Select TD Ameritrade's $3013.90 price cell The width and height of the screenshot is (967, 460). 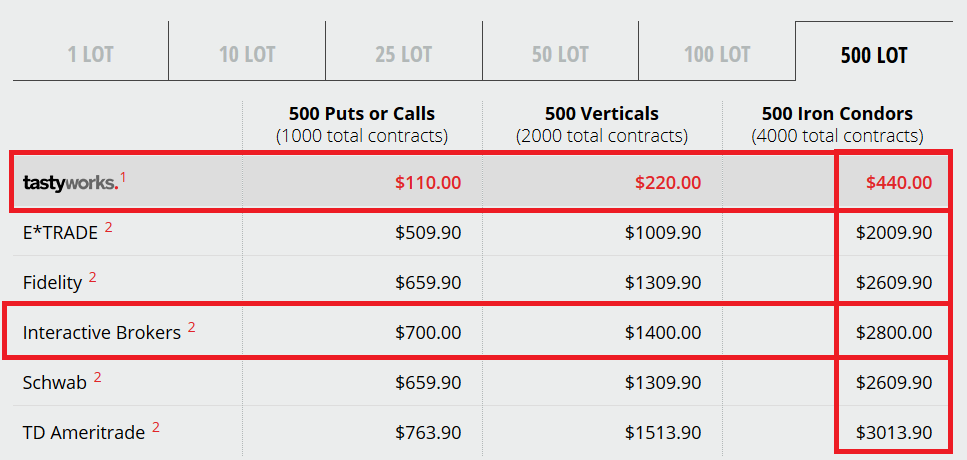click(894, 433)
